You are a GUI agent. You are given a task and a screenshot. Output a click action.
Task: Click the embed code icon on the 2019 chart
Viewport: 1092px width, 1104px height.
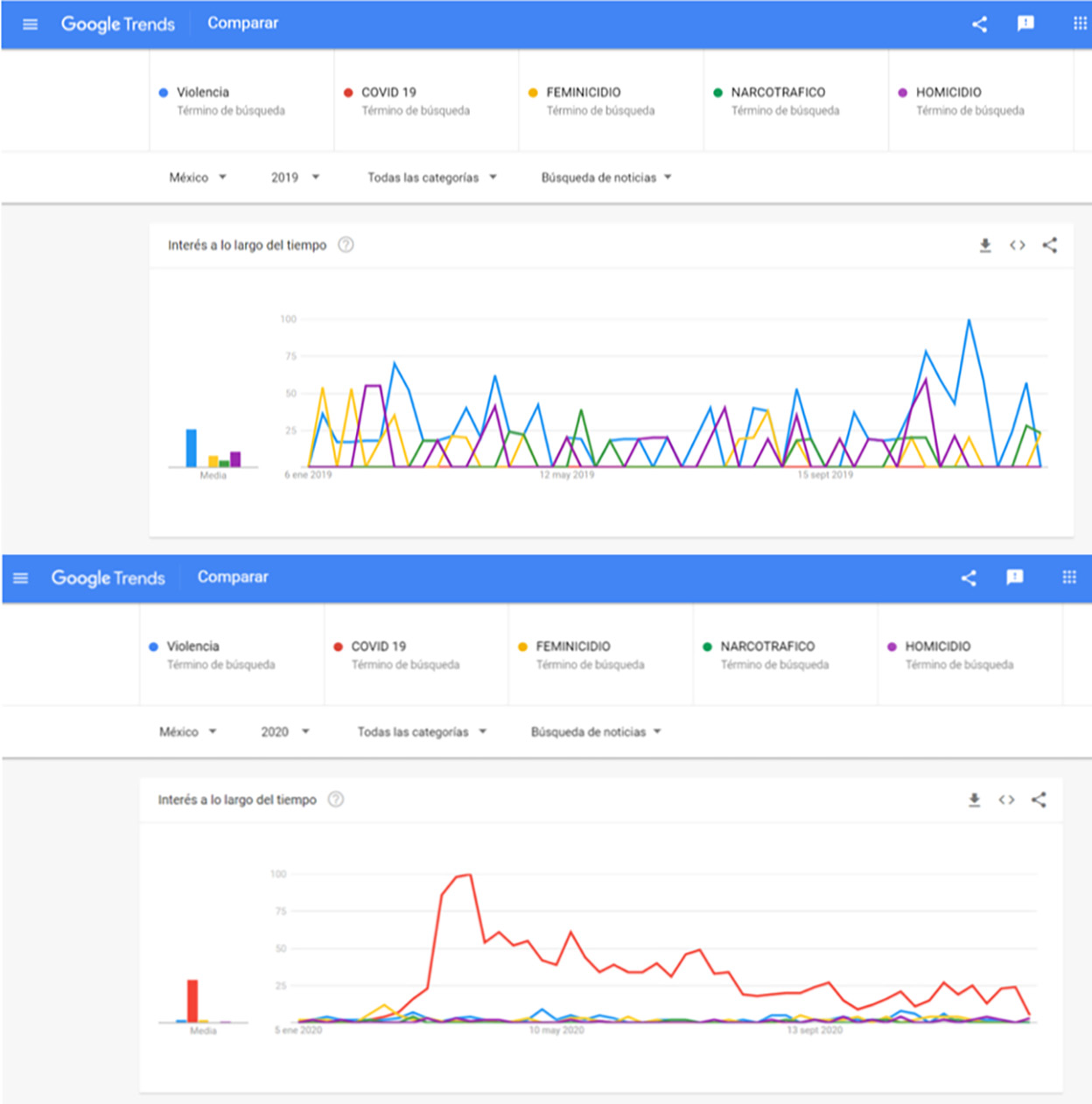(x=1017, y=246)
